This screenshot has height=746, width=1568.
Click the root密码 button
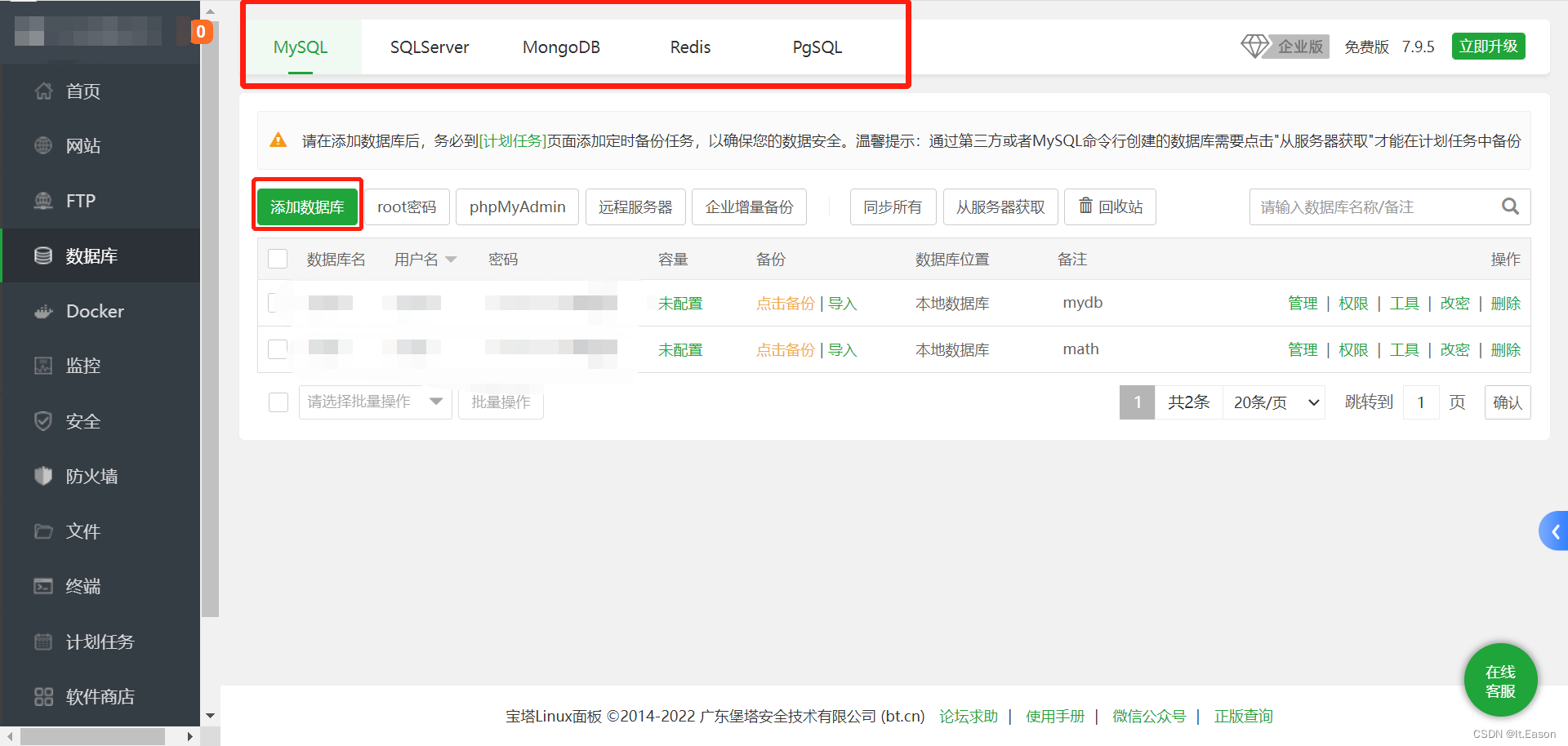tap(407, 207)
